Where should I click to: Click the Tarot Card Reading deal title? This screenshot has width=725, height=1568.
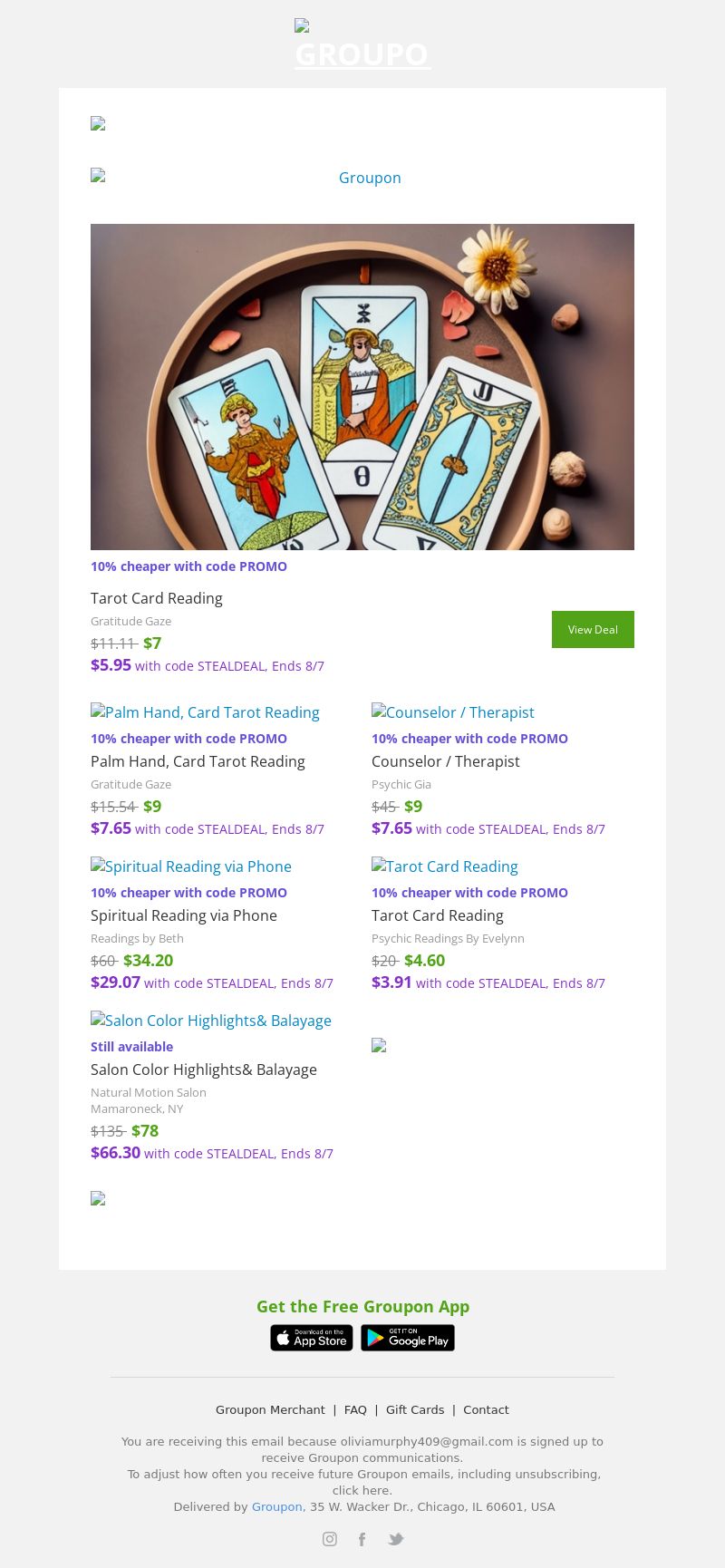tap(157, 598)
